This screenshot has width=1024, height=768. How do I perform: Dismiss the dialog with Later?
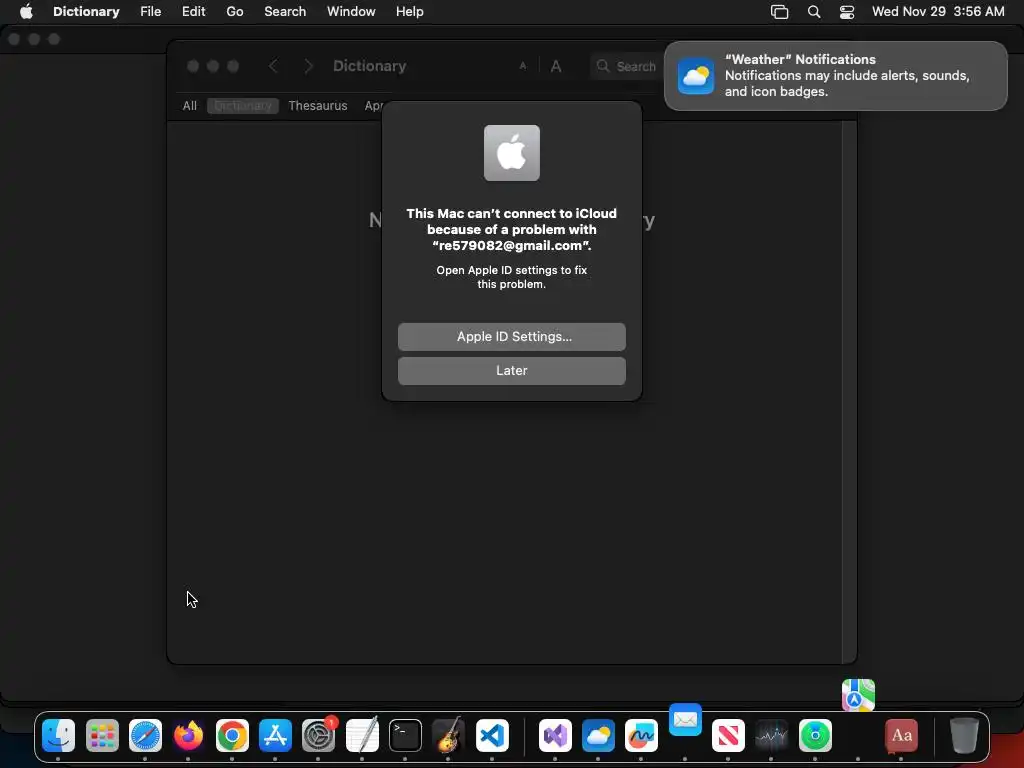[511, 371]
